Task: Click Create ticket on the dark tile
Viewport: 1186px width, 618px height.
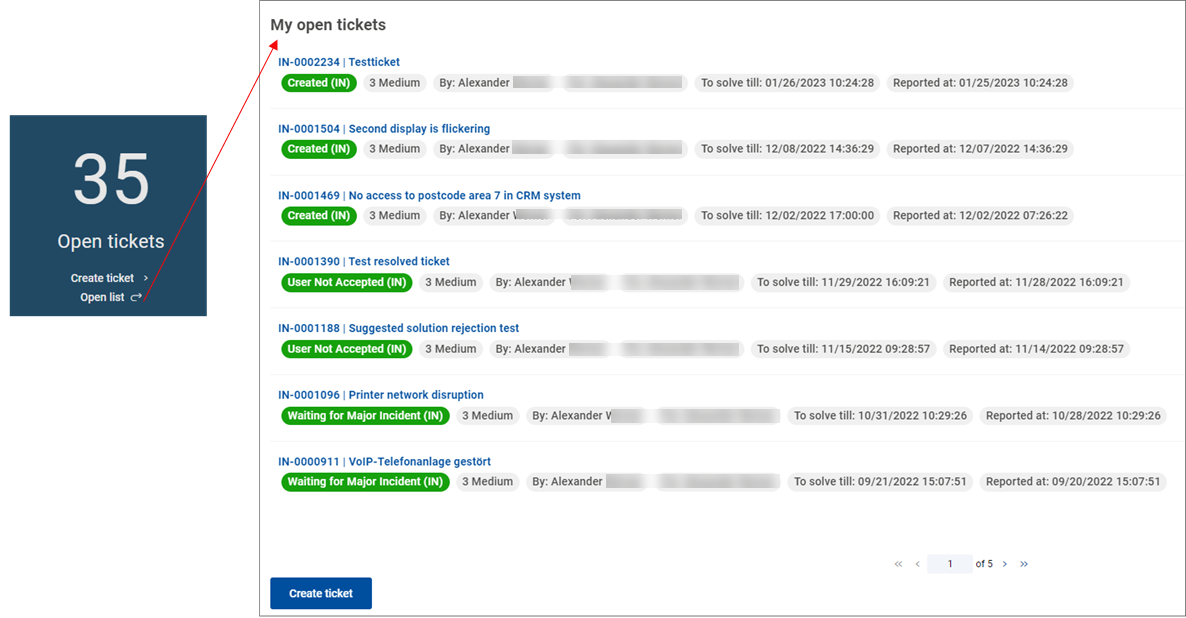Action: (103, 277)
